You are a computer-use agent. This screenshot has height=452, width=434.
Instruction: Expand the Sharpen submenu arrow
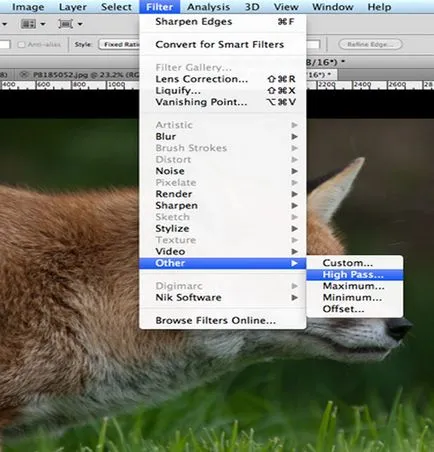(x=294, y=206)
